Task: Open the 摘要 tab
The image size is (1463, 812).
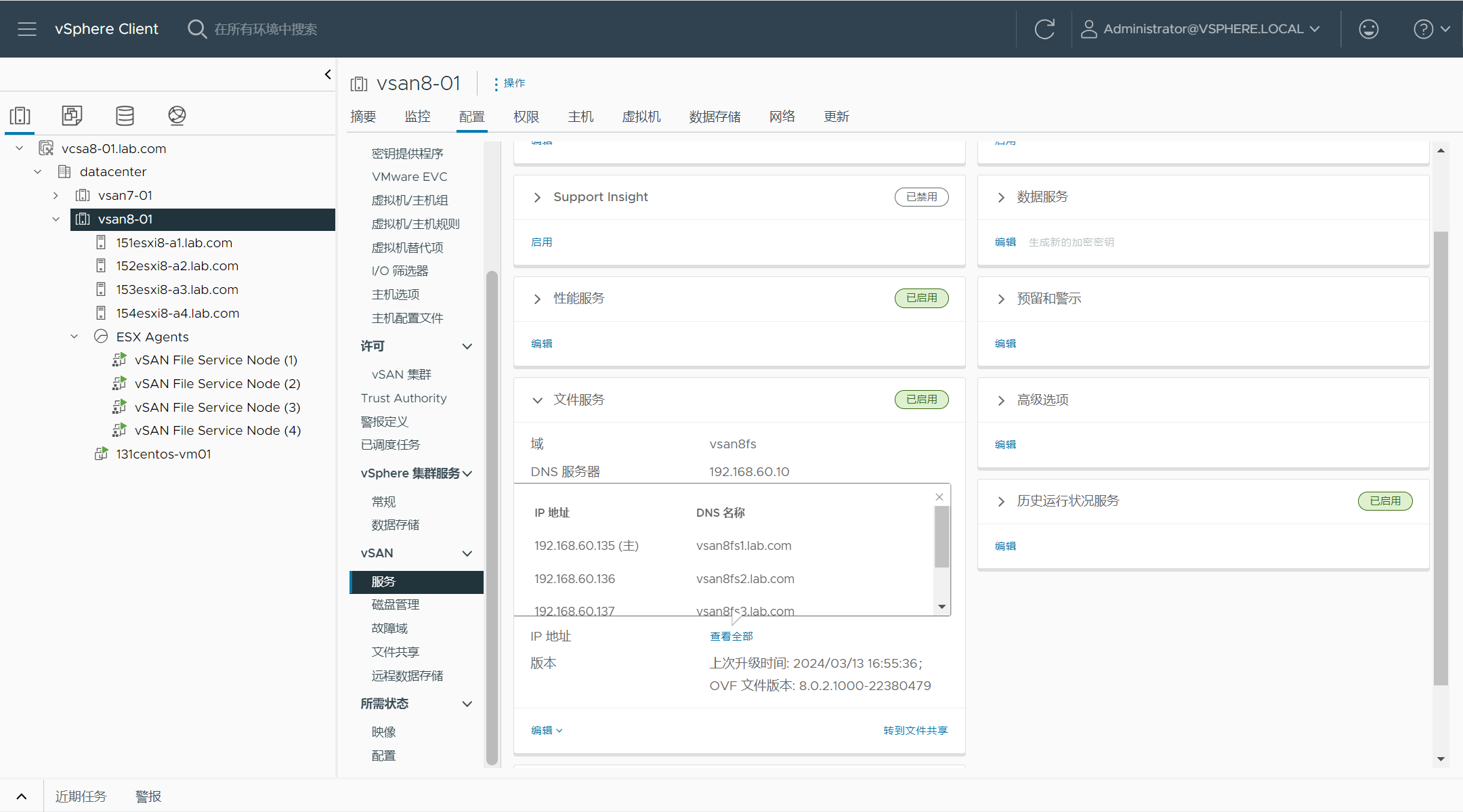Action: click(363, 116)
